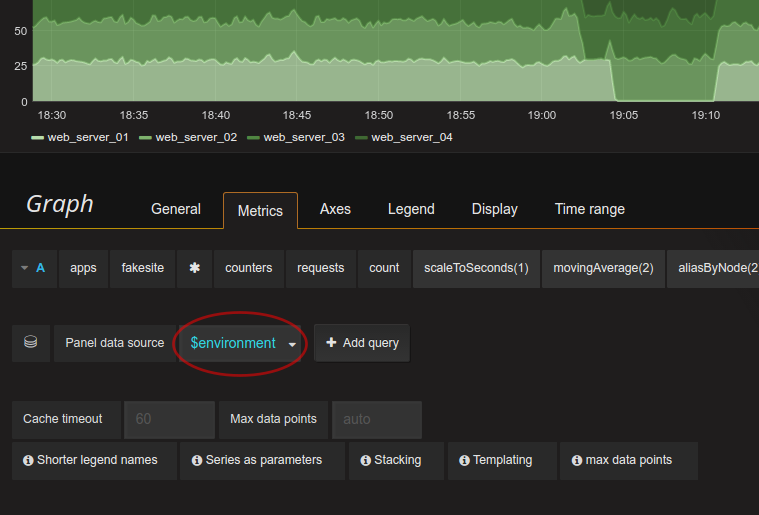Toggle web_server_01 series in legend
This screenshot has height=515, width=759.
88,137
